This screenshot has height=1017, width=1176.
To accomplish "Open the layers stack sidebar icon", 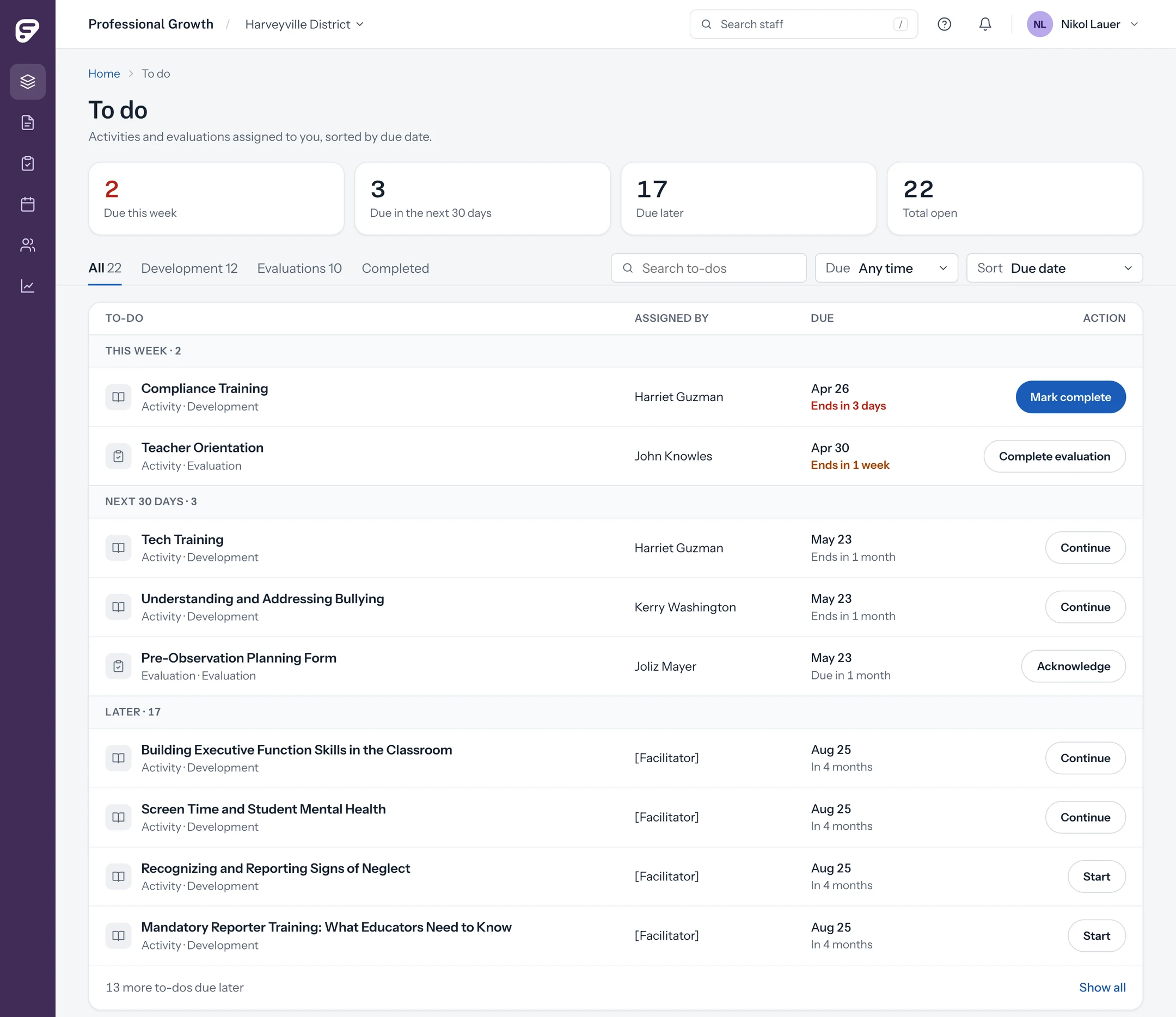I will [28, 82].
